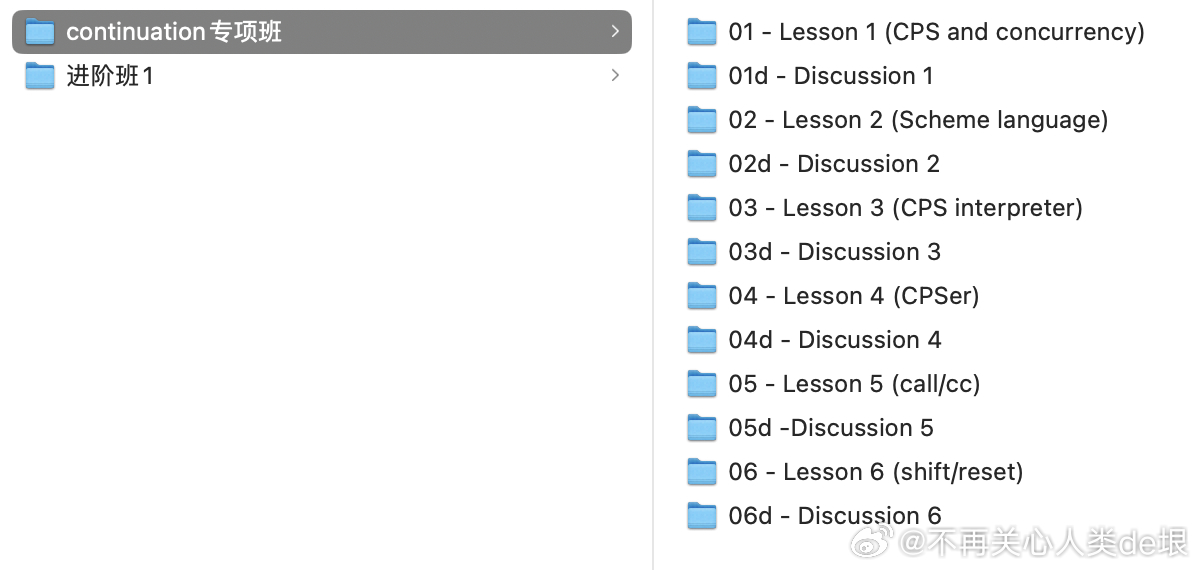The height and width of the screenshot is (570, 1200).
Task: Click folder icon for Lesson 5 call/cc
Action: tap(702, 384)
